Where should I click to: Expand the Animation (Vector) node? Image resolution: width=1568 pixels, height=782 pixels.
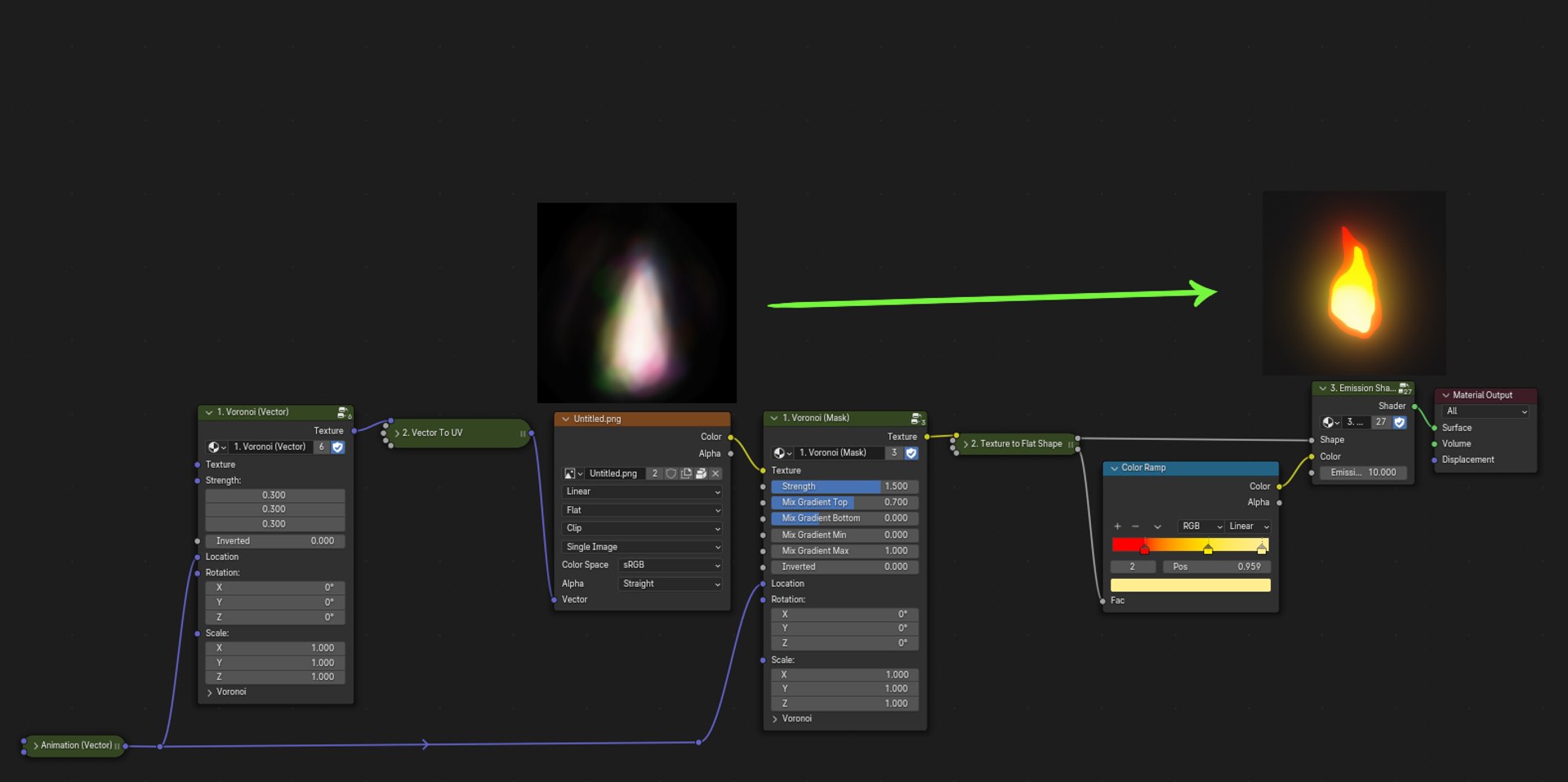click(36, 745)
